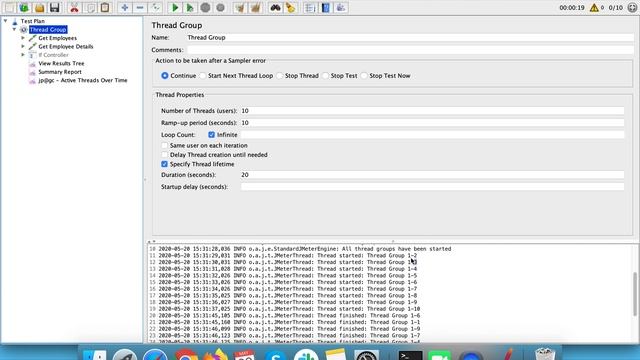Click the Collapse All minus icon
The width and height of the screenshot is (640, 360).
pos(140,7)
